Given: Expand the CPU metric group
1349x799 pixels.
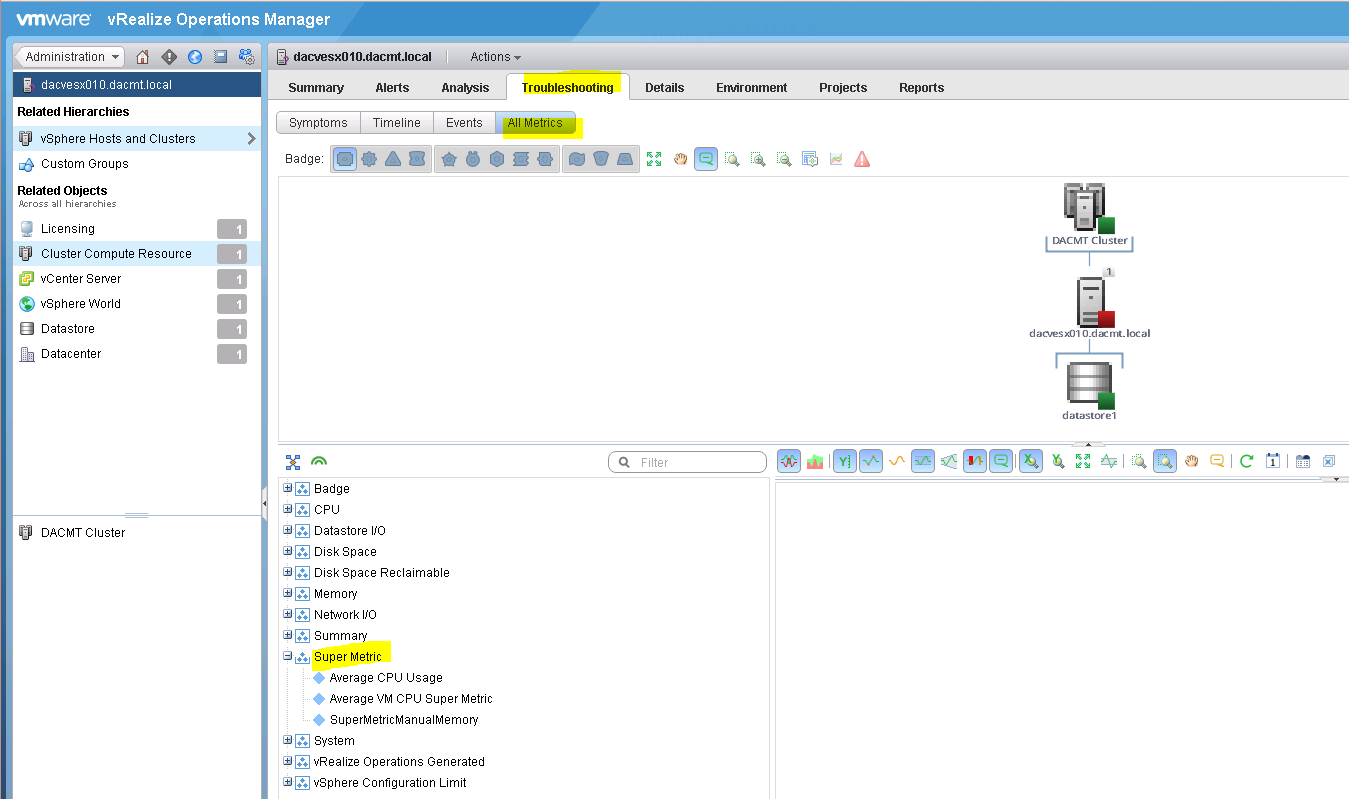Looking at the screenshot, I should click(288, 509).
